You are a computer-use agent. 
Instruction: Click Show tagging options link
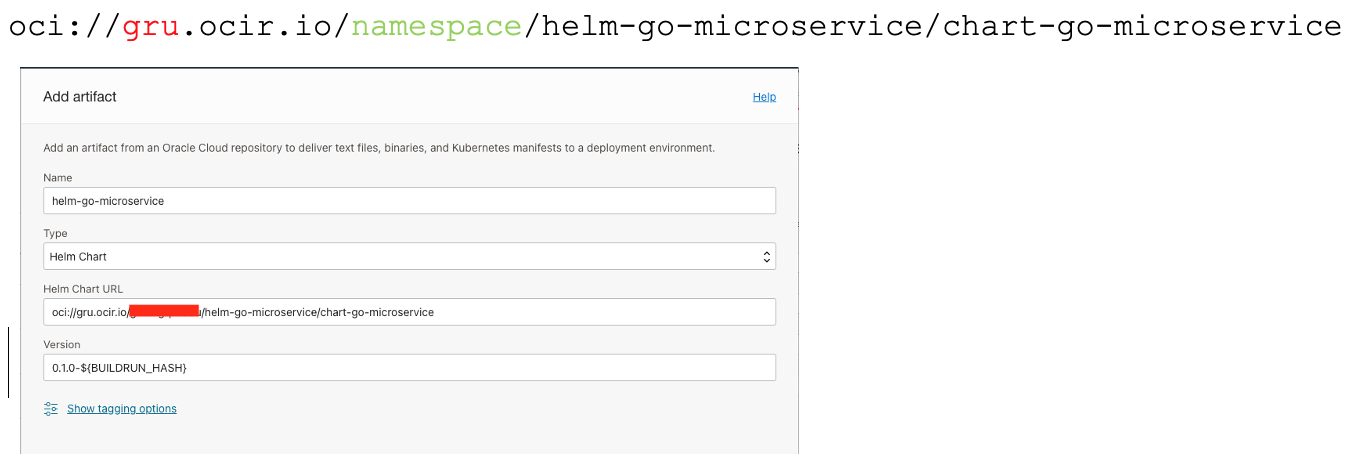[x=122, y=409]
